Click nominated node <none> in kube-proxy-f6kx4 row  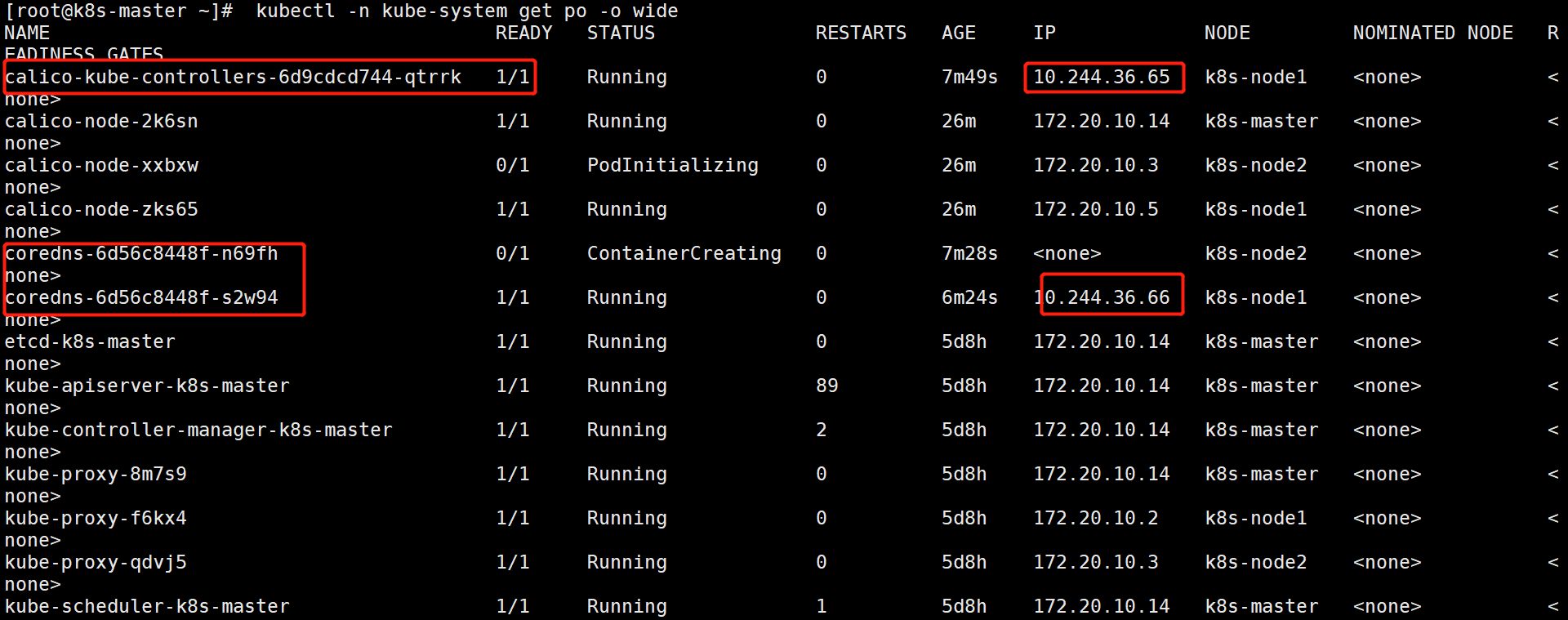[1387, 518]
